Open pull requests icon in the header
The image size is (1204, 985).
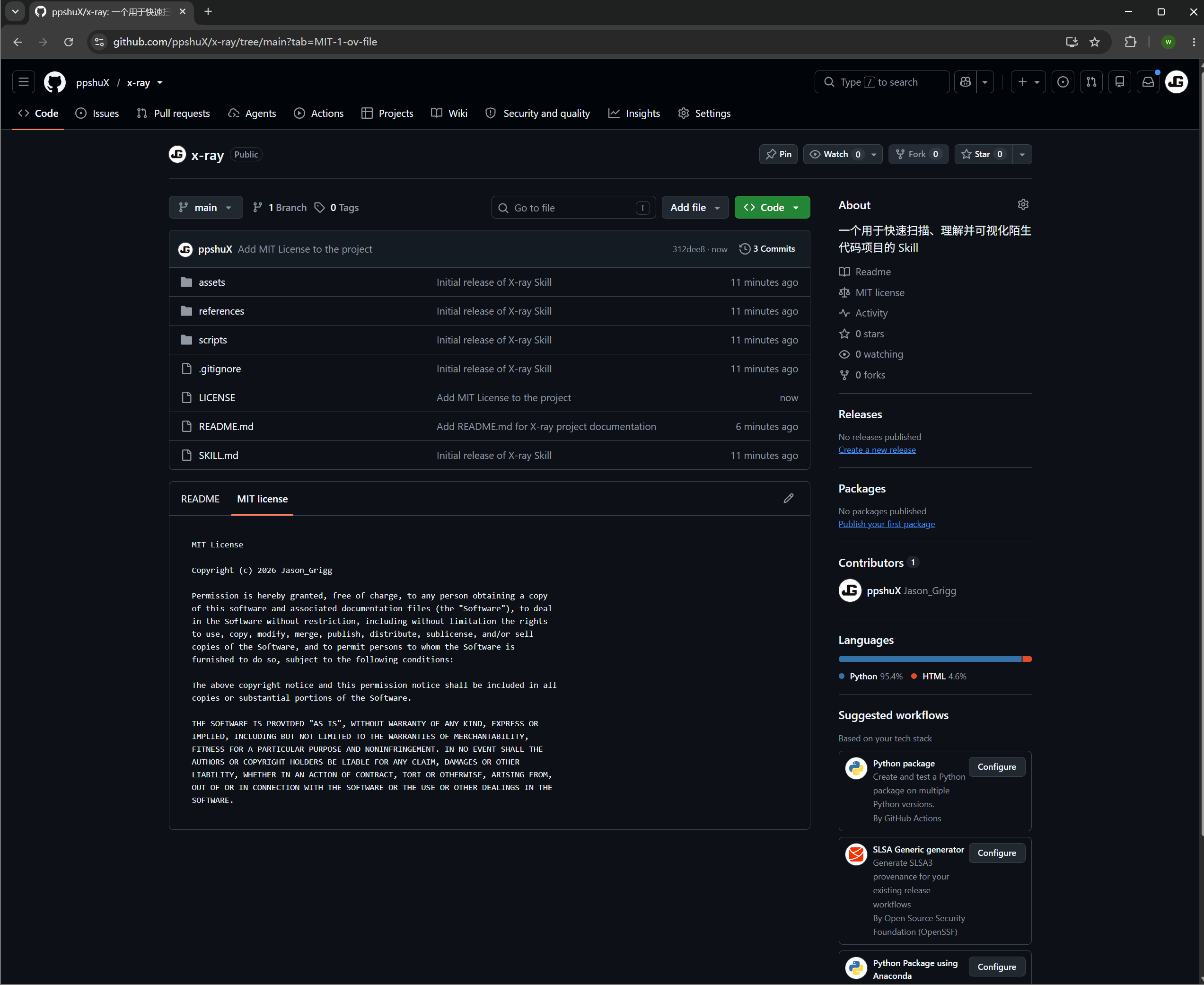pos(1091,82)
